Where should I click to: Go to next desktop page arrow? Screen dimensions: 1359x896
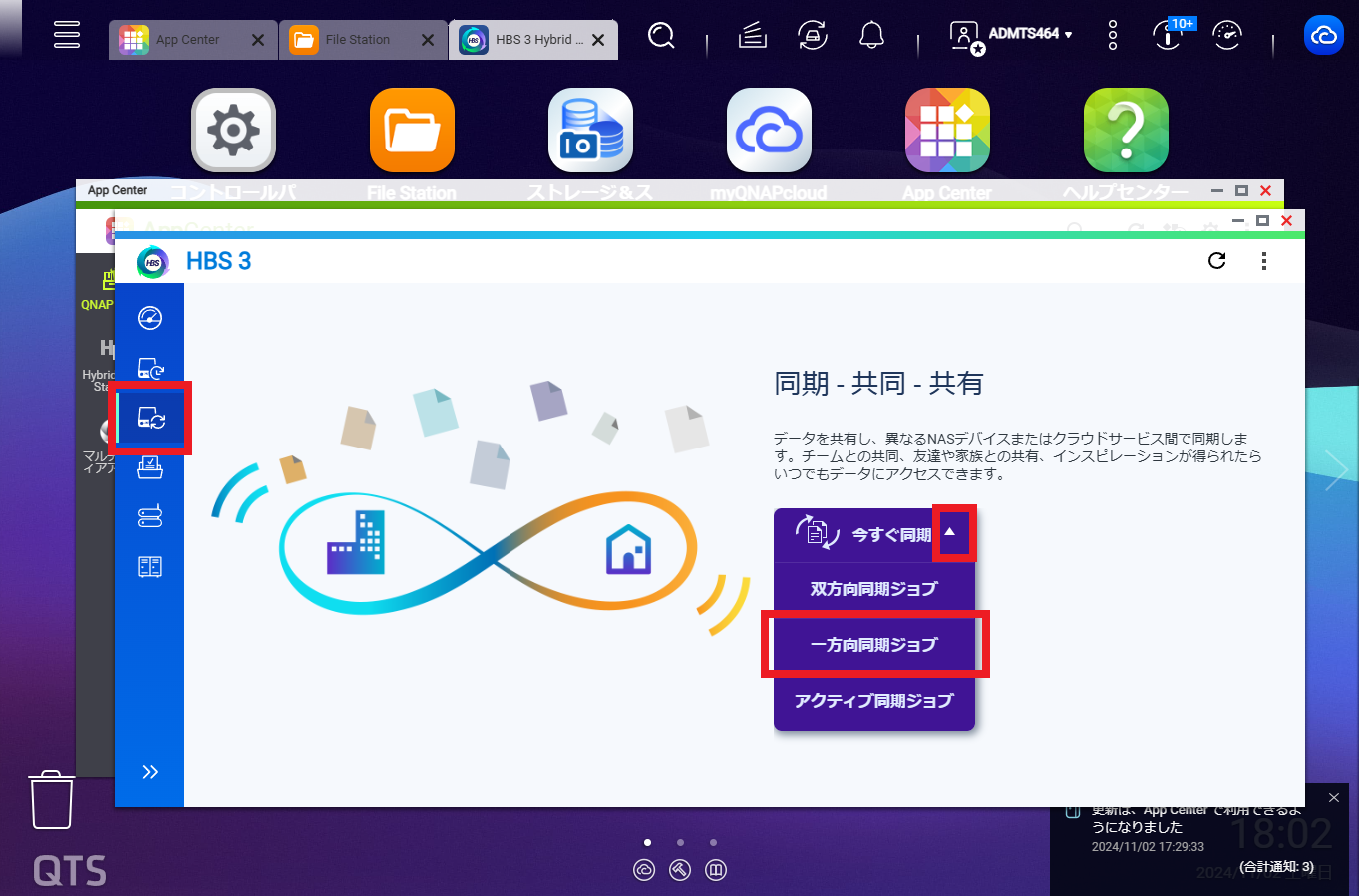pos(1337,470)
